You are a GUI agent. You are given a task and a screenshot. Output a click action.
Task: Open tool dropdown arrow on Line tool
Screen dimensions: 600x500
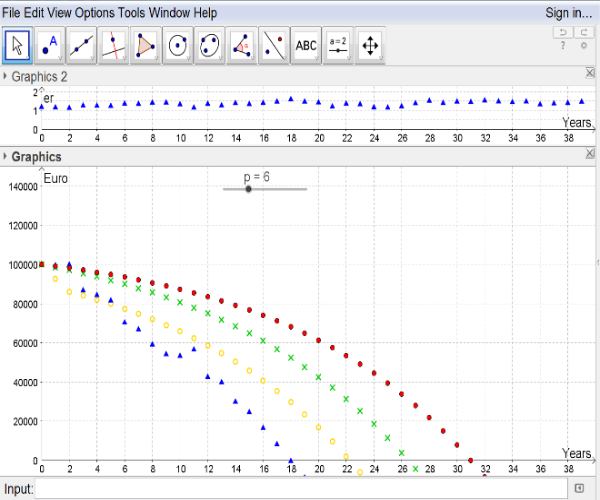tap(92, 58)
